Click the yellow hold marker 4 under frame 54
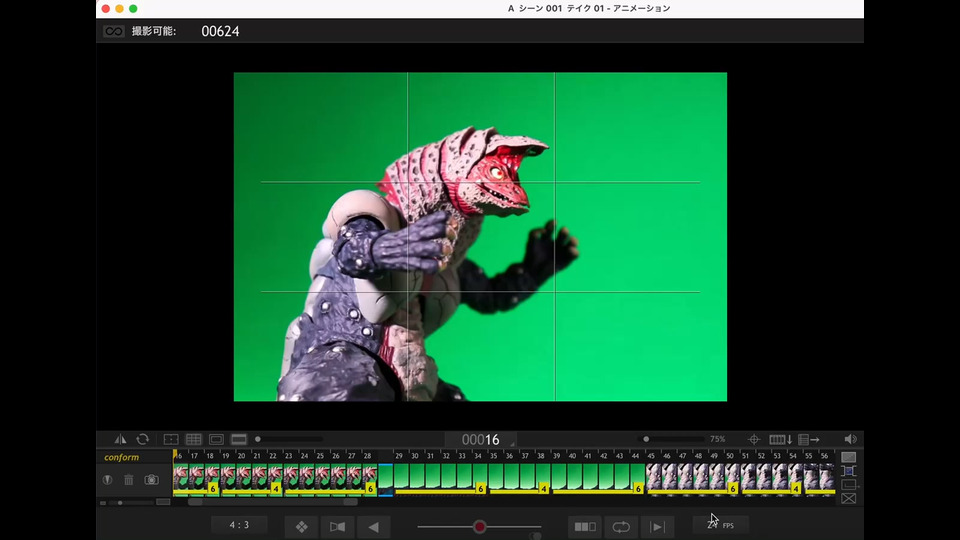This screenshot has width=960, height=540. [x=796, y=489]
